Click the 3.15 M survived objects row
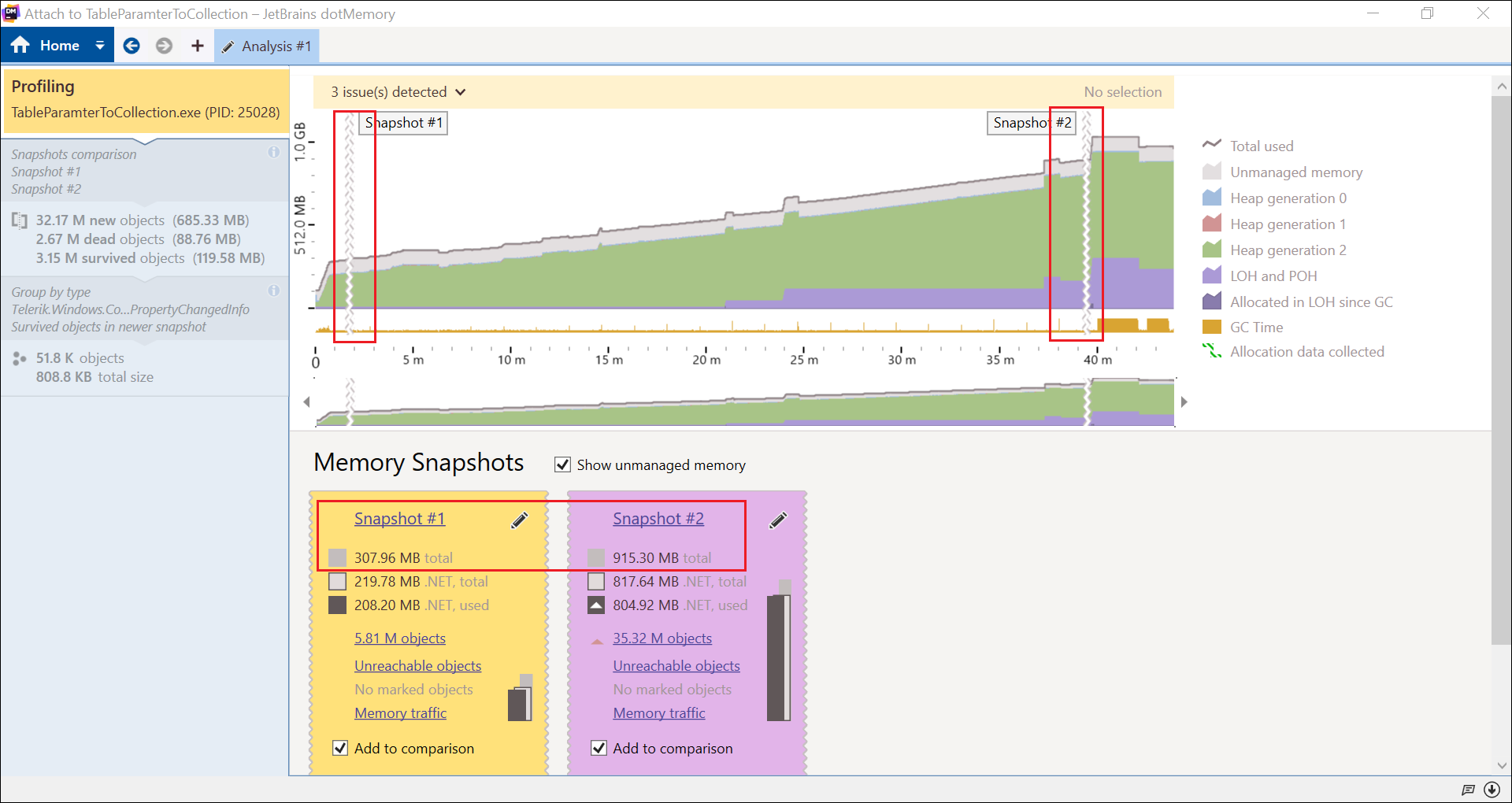Screen dimensions: 1512x803 pos(150,258)
